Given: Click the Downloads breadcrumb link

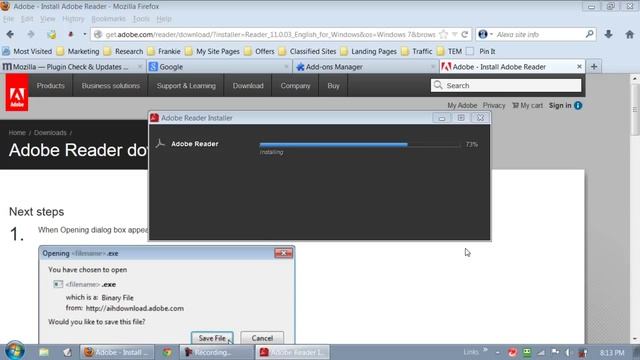Looking at the screenshot, I should pos(50,133).
